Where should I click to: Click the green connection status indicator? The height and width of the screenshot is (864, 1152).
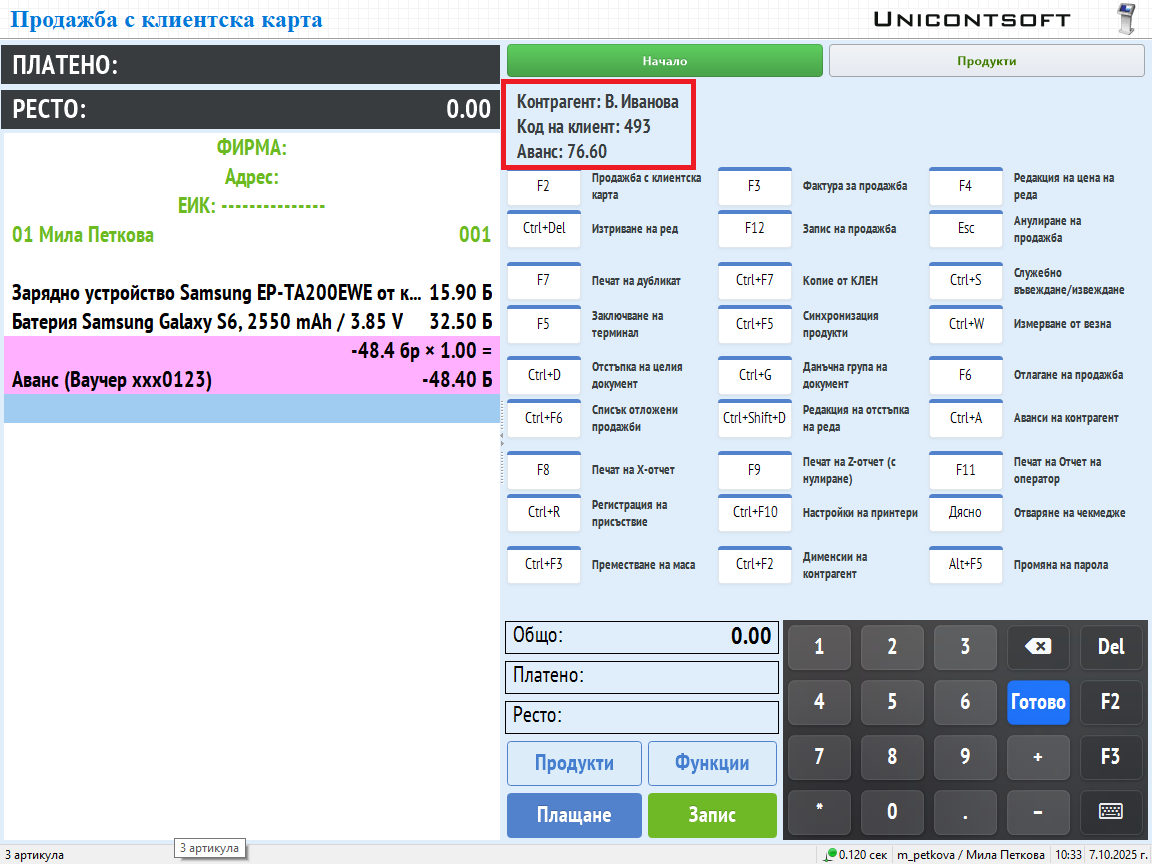click(x=831, y=854)
